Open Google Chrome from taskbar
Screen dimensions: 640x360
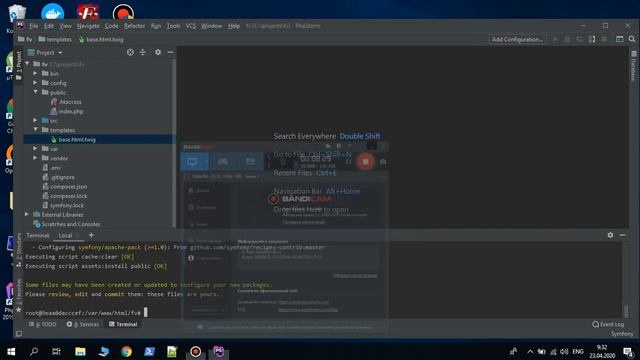[x=127, y=351]
